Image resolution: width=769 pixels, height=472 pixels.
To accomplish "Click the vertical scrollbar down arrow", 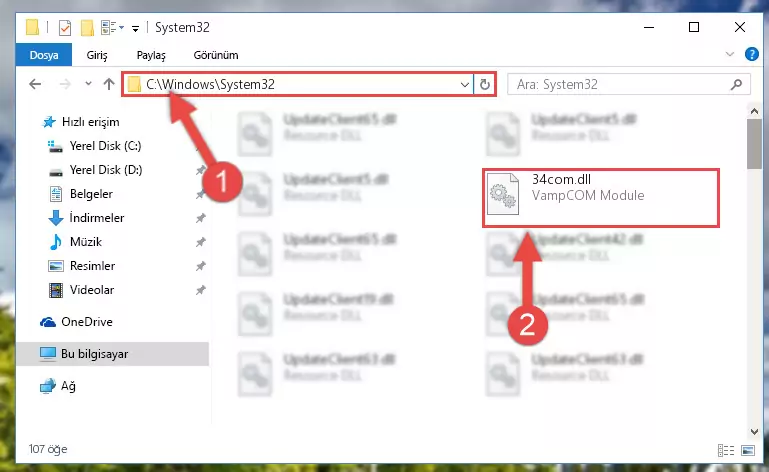I will [754, 432].
